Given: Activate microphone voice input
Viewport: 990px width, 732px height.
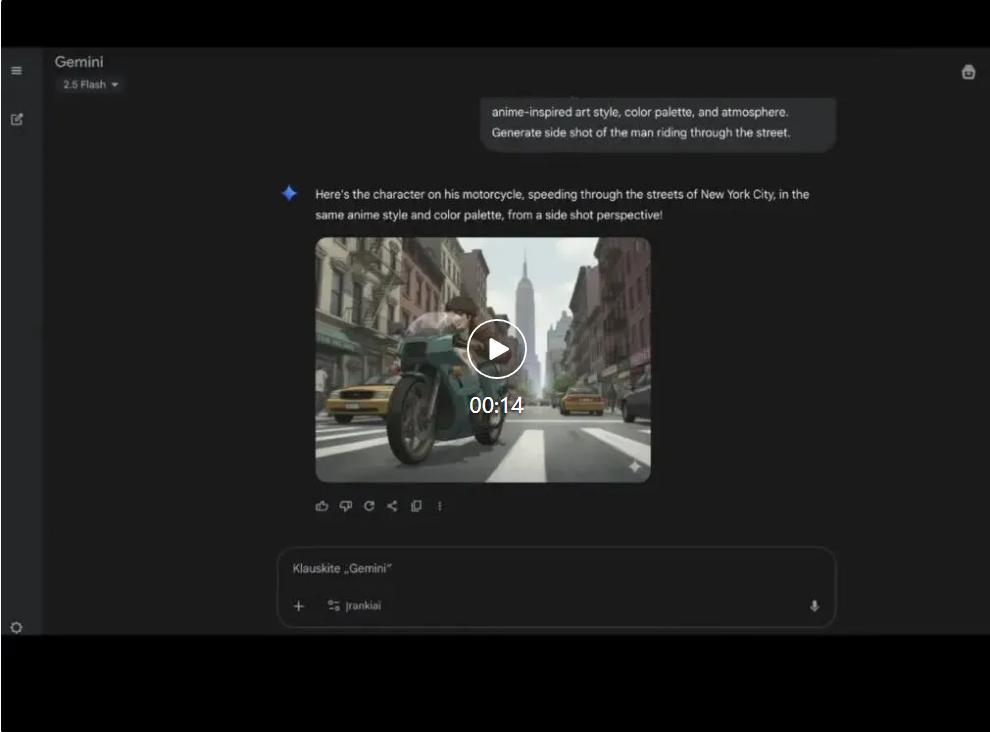Looking at the screenshot, I should point(814,606).
